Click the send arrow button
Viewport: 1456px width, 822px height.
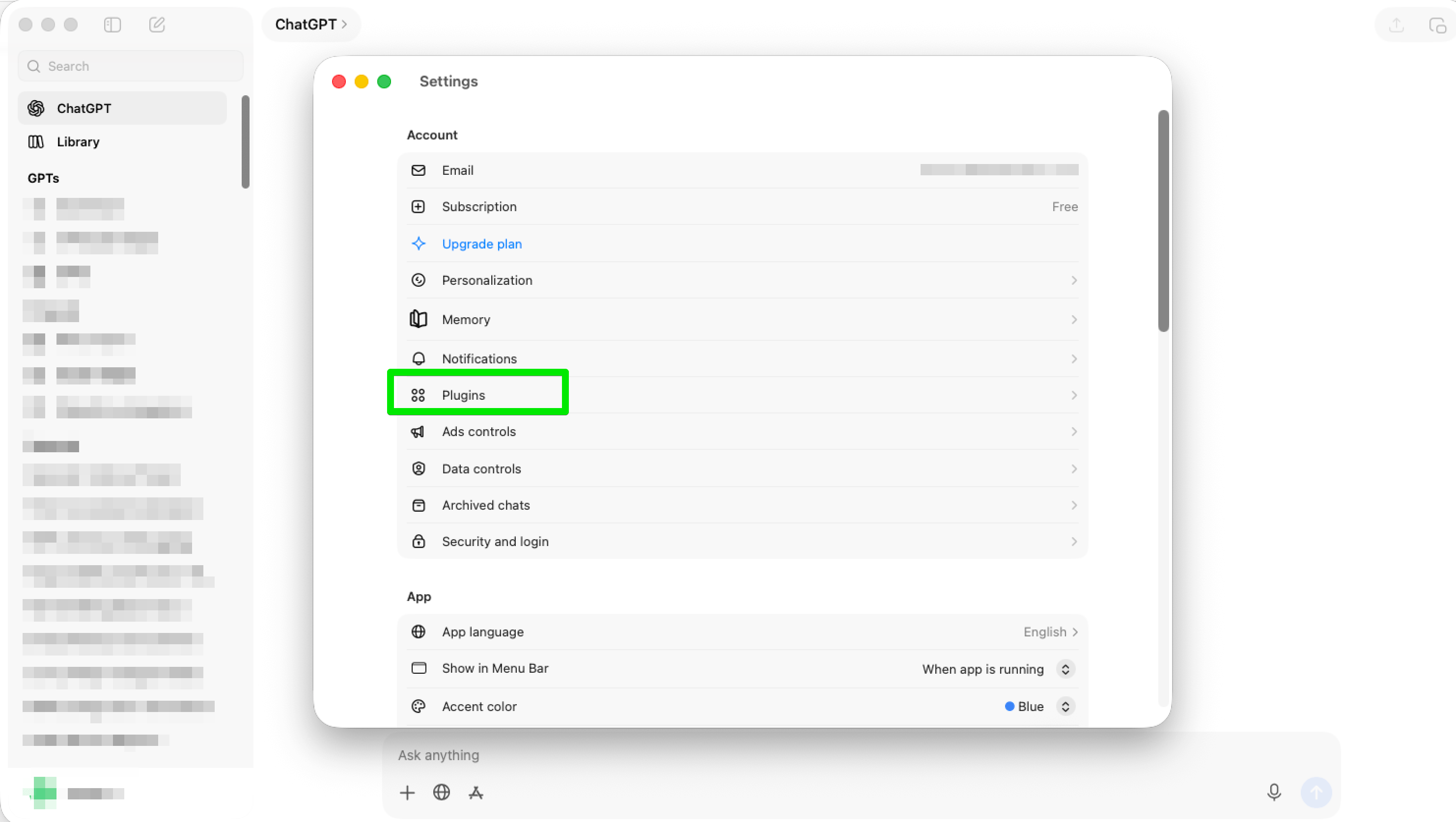pos(1316,792)
